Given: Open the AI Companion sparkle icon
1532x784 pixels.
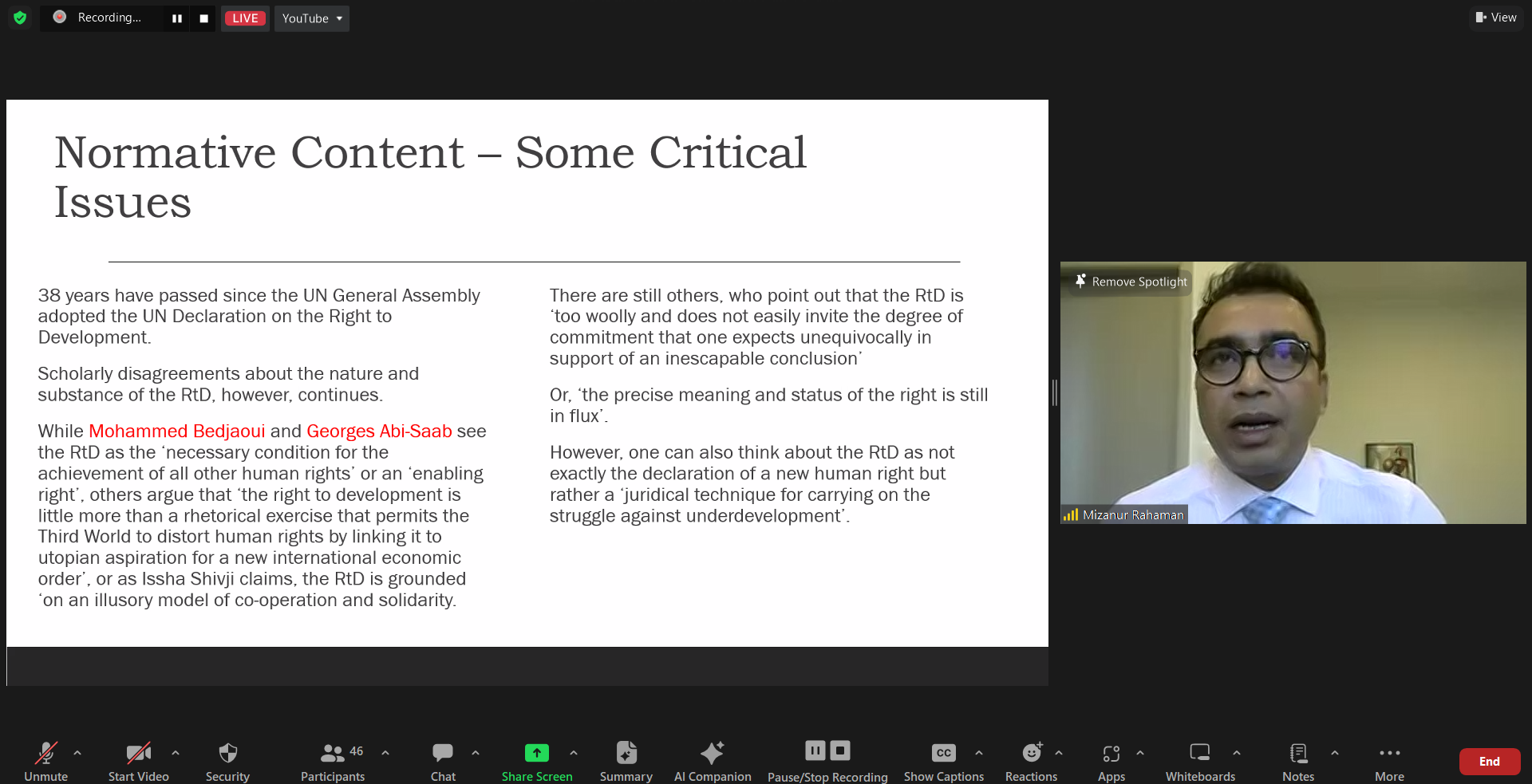Looking at the screenshot, I should (712, 753).
